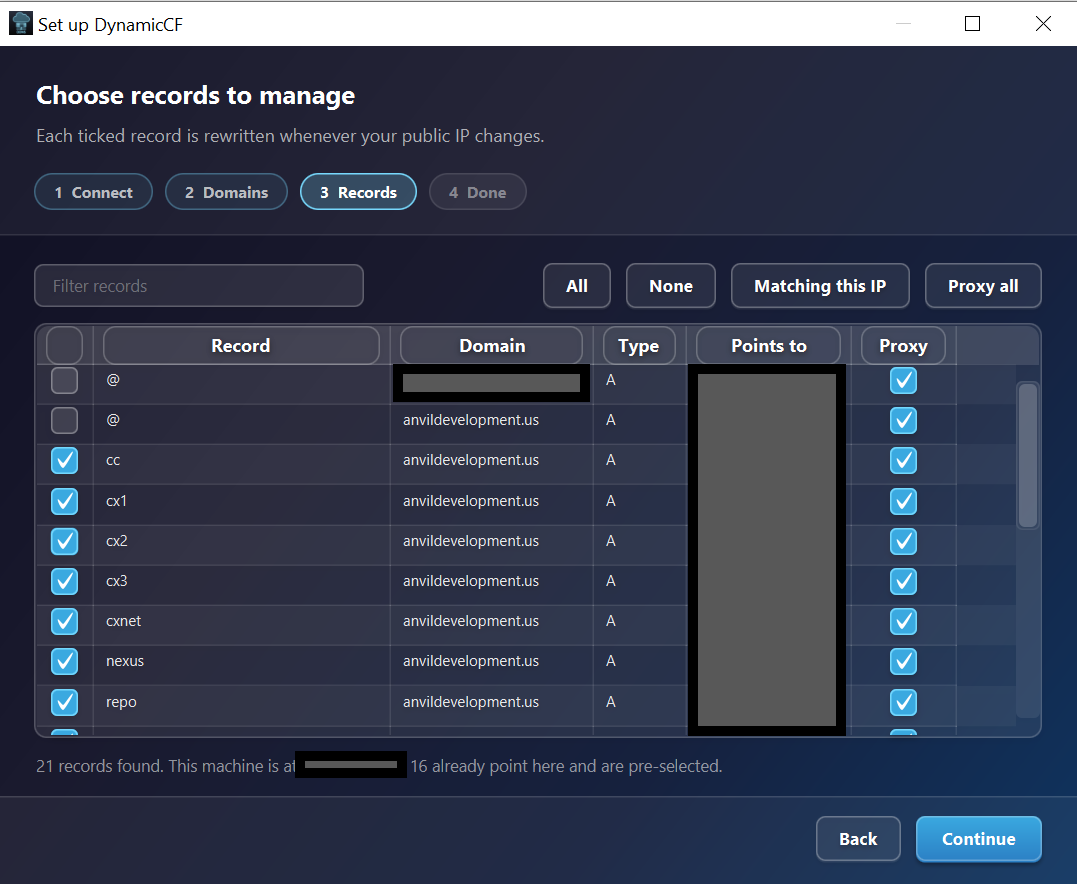This screenshot has height=884, width=1077.
Task: Sort by the Proxy column header
Action: pos(903,345)
